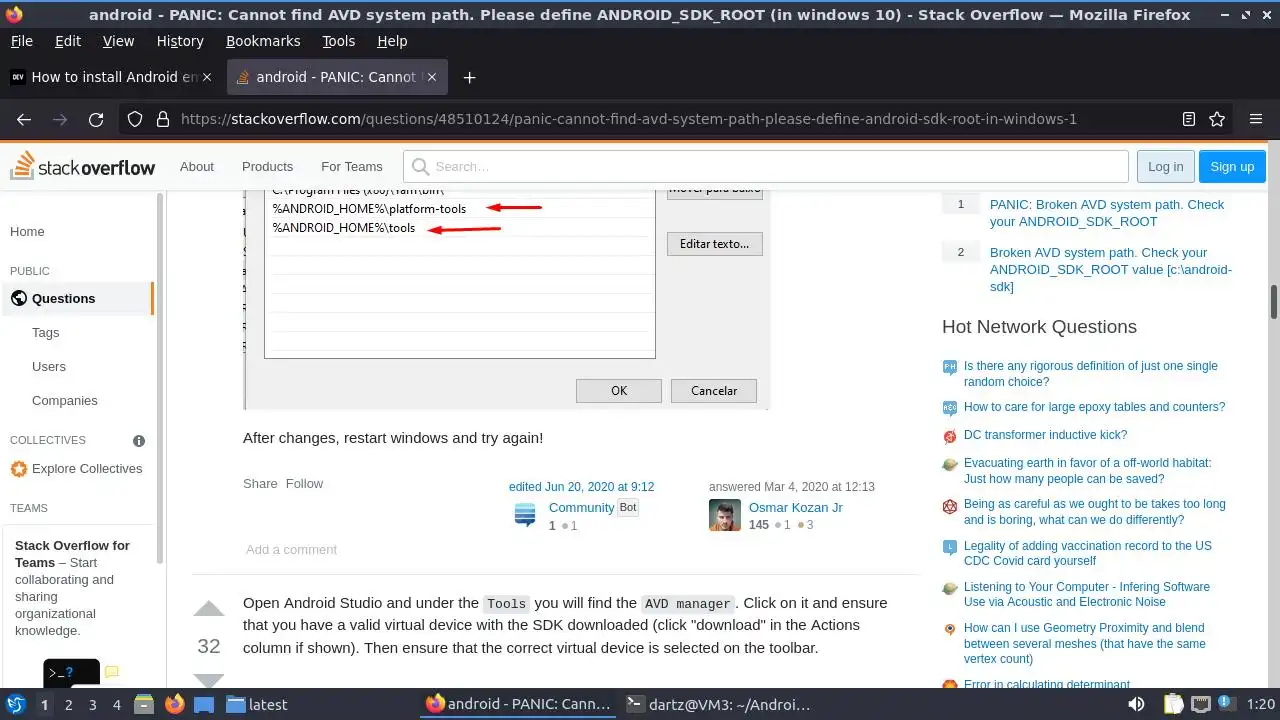1280x720 pixels.
Task: Go to Home in left sidebar
Action: point(27,231)
